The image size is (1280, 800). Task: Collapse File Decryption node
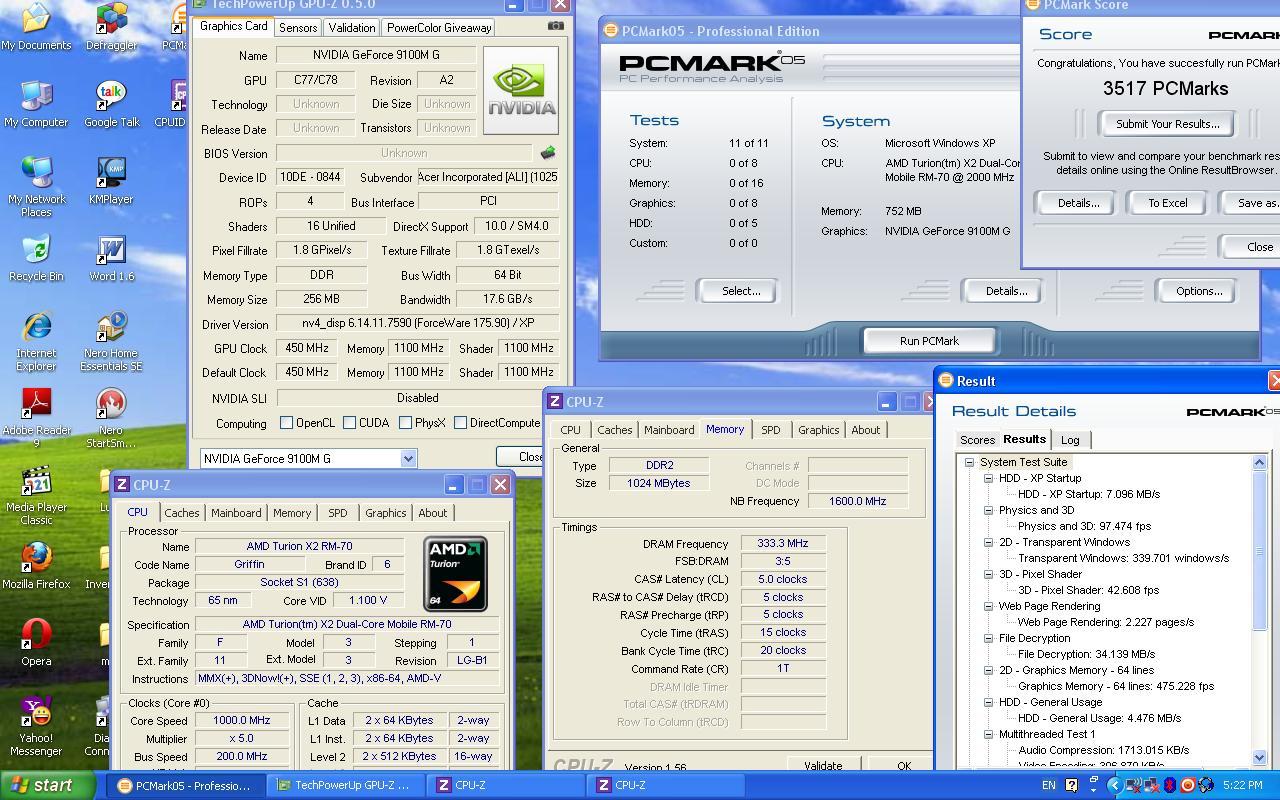pyautogui.click(x=988, y=638)
